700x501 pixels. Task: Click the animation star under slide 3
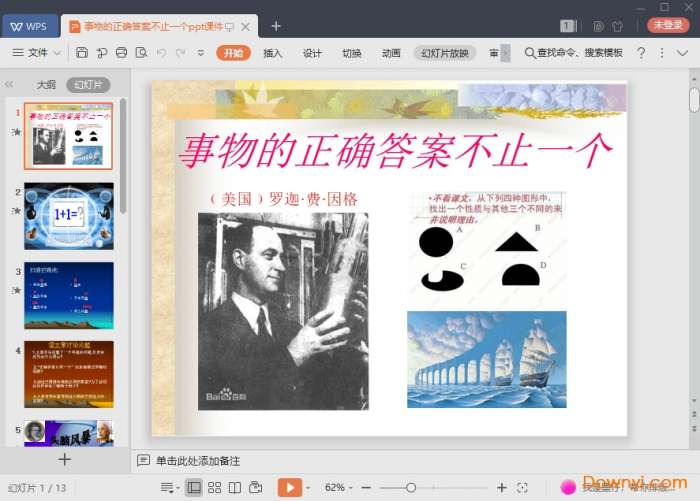point(17,290)
